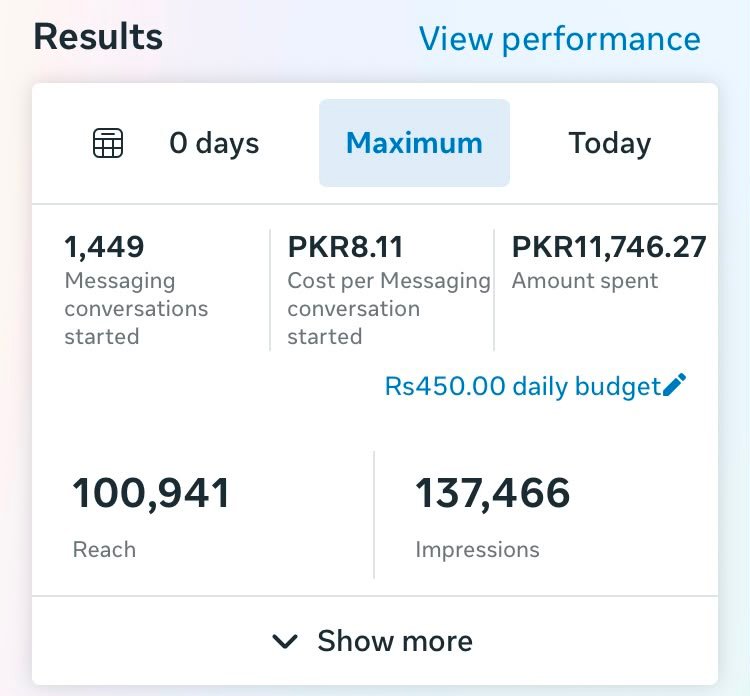Click the Show more chevron arrow

(x=285, y=641)
